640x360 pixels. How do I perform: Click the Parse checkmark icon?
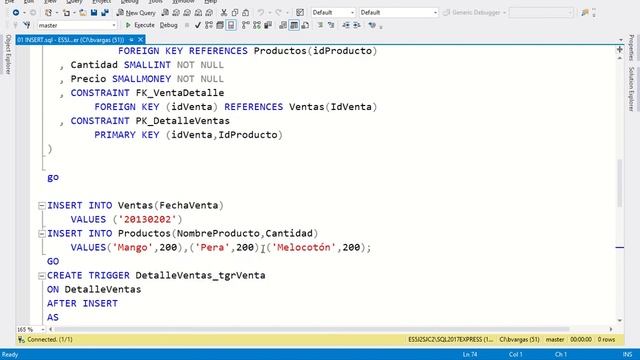(198, 25)
